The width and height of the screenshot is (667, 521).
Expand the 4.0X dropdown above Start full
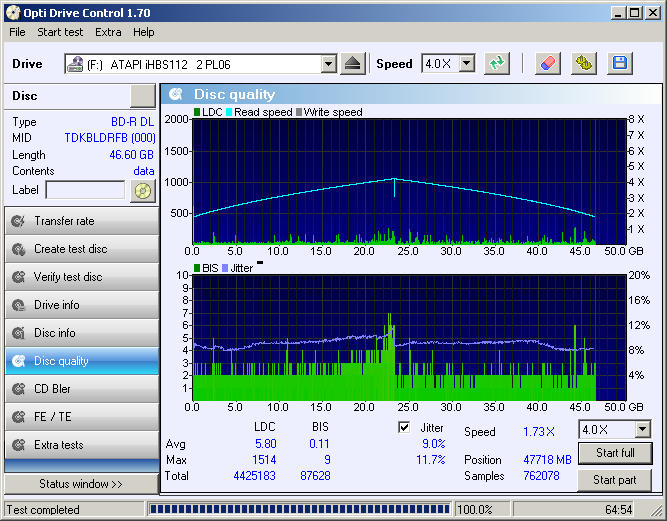click(643, 429)
